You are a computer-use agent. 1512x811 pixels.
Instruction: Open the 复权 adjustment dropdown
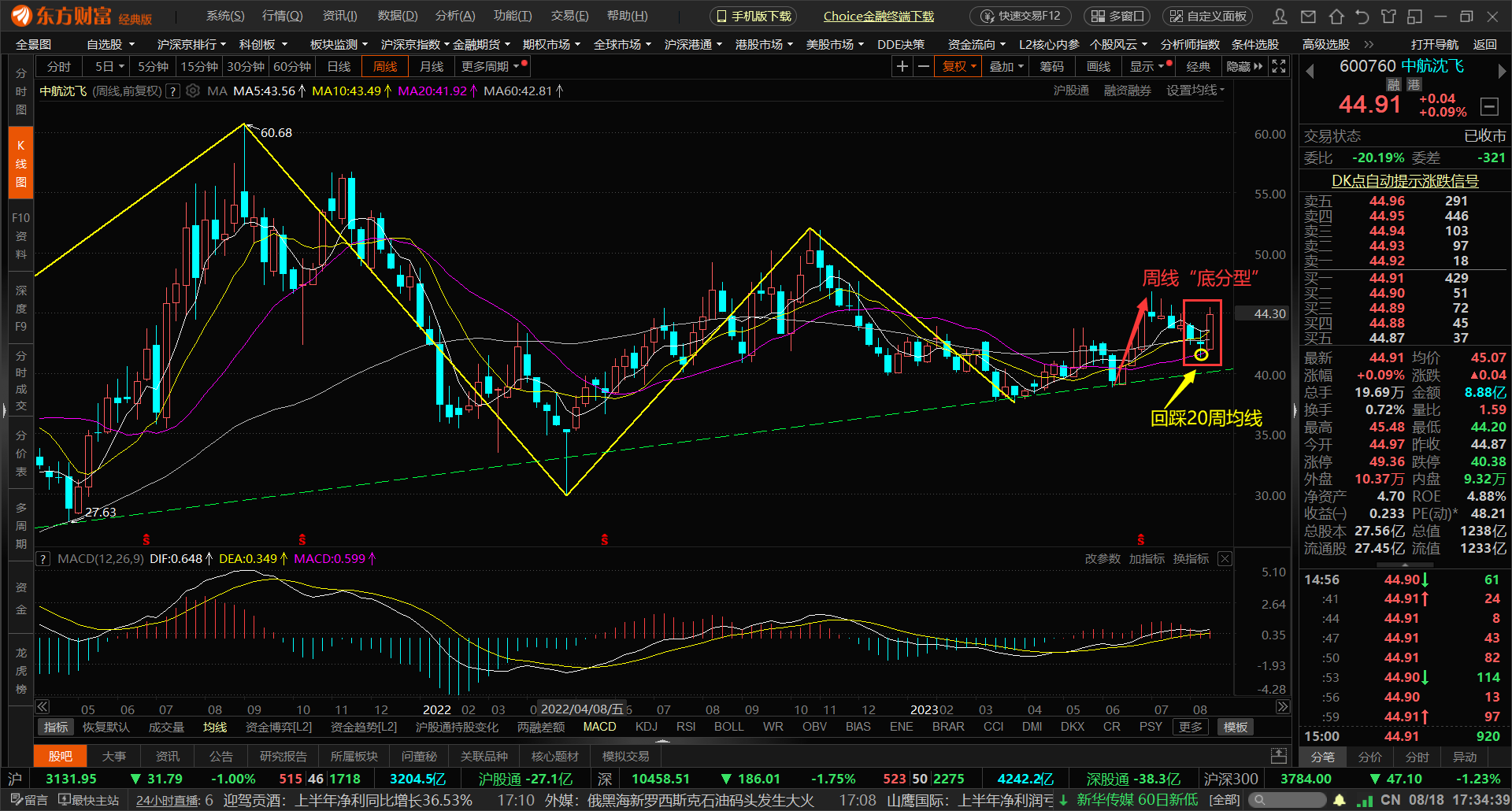(959, 67)
